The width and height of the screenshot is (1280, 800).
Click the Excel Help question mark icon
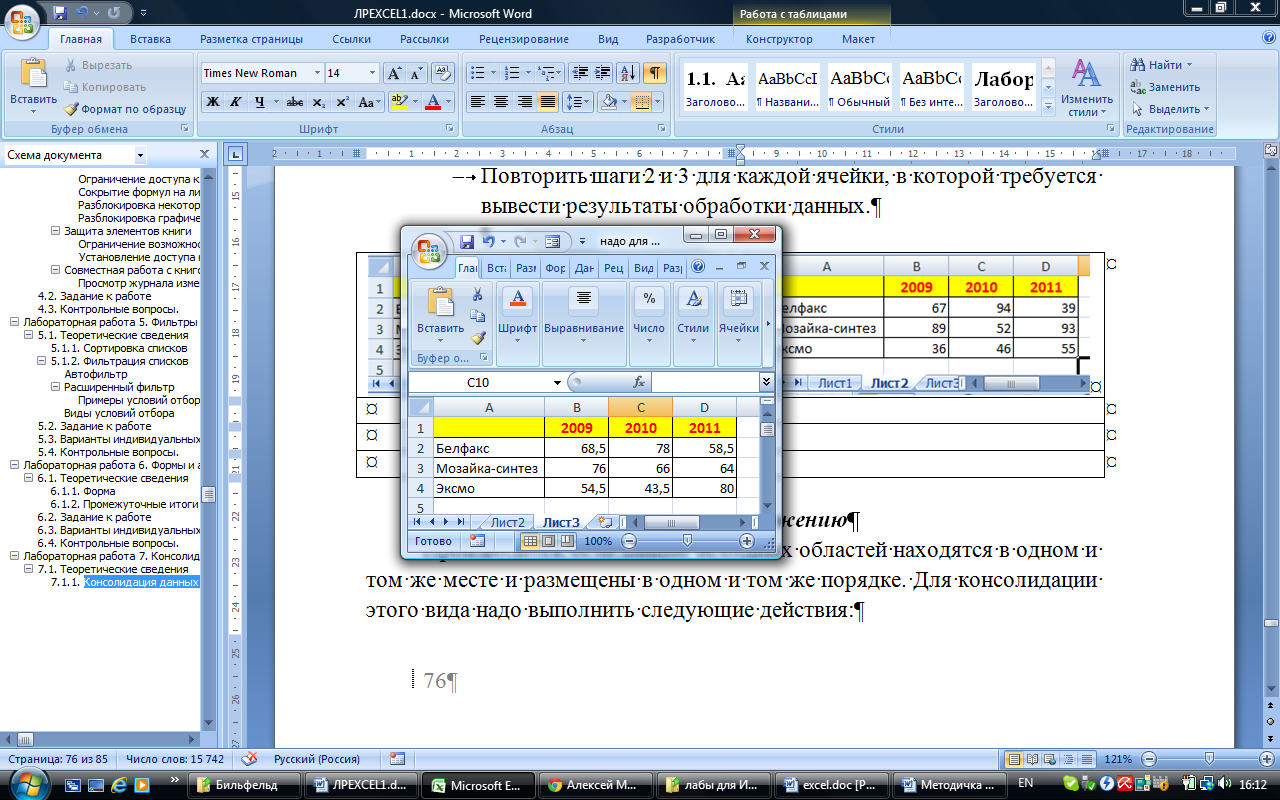(x=698, y=267)
